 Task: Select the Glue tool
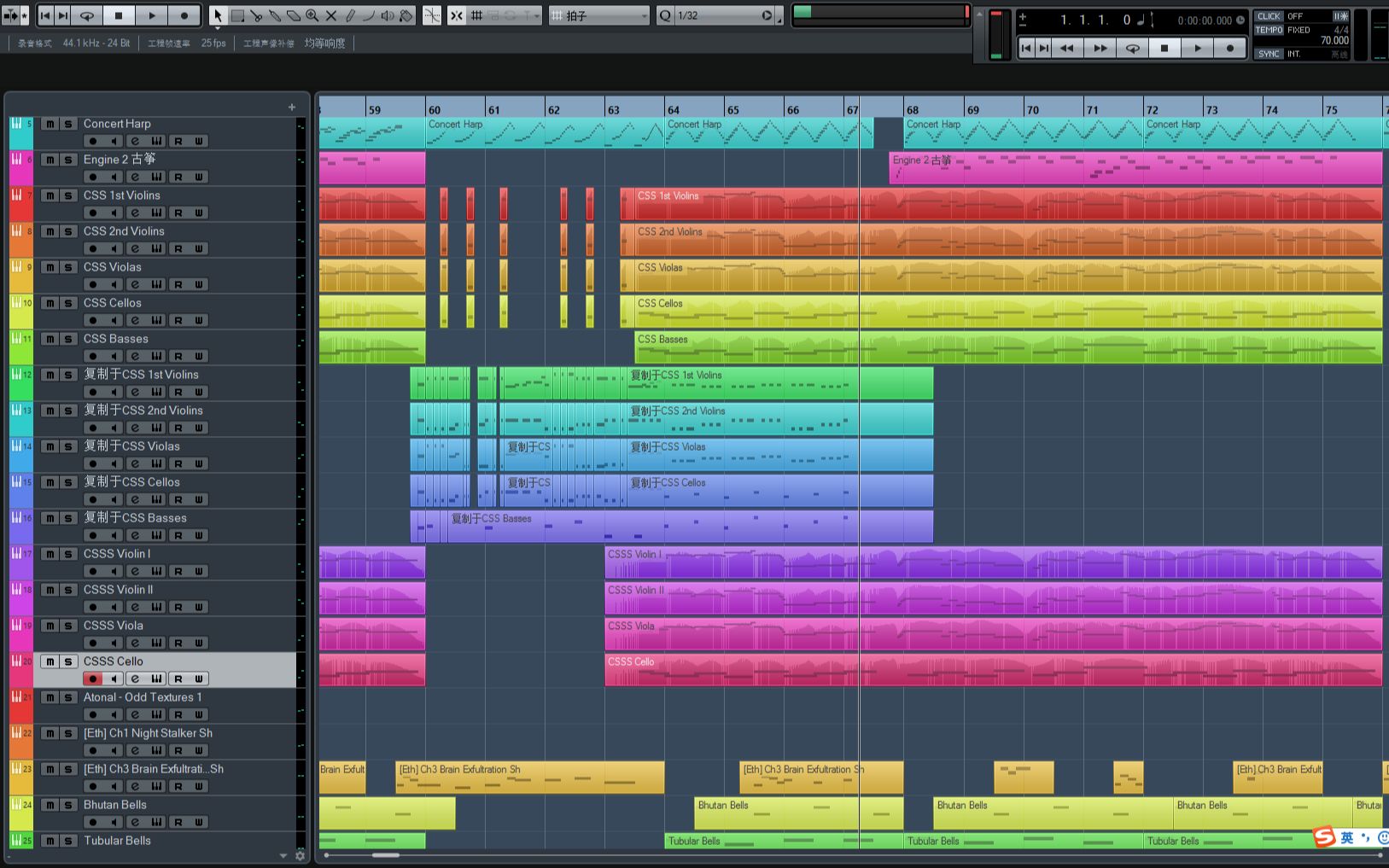275,15
